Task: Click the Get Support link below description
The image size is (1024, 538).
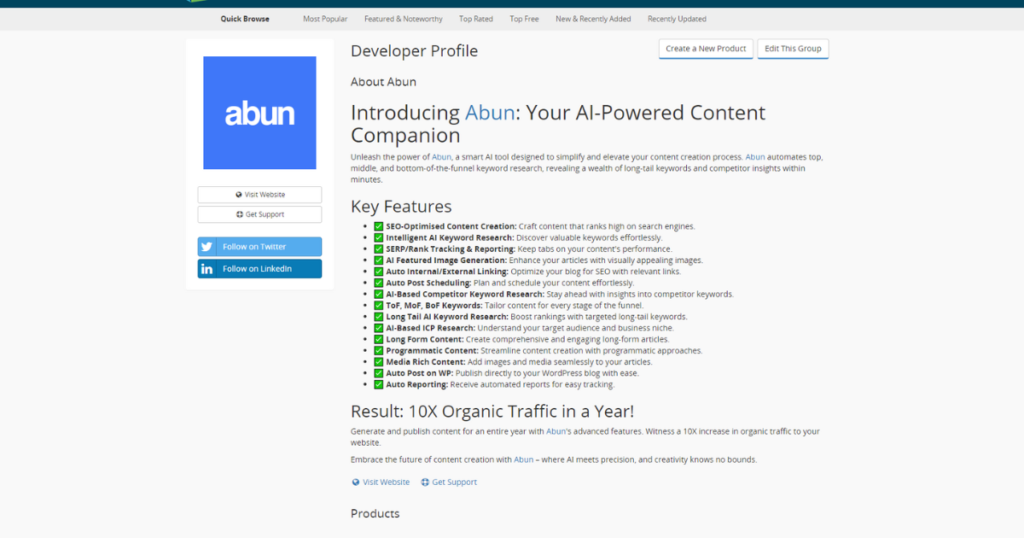Action: [x=454, y=482]
